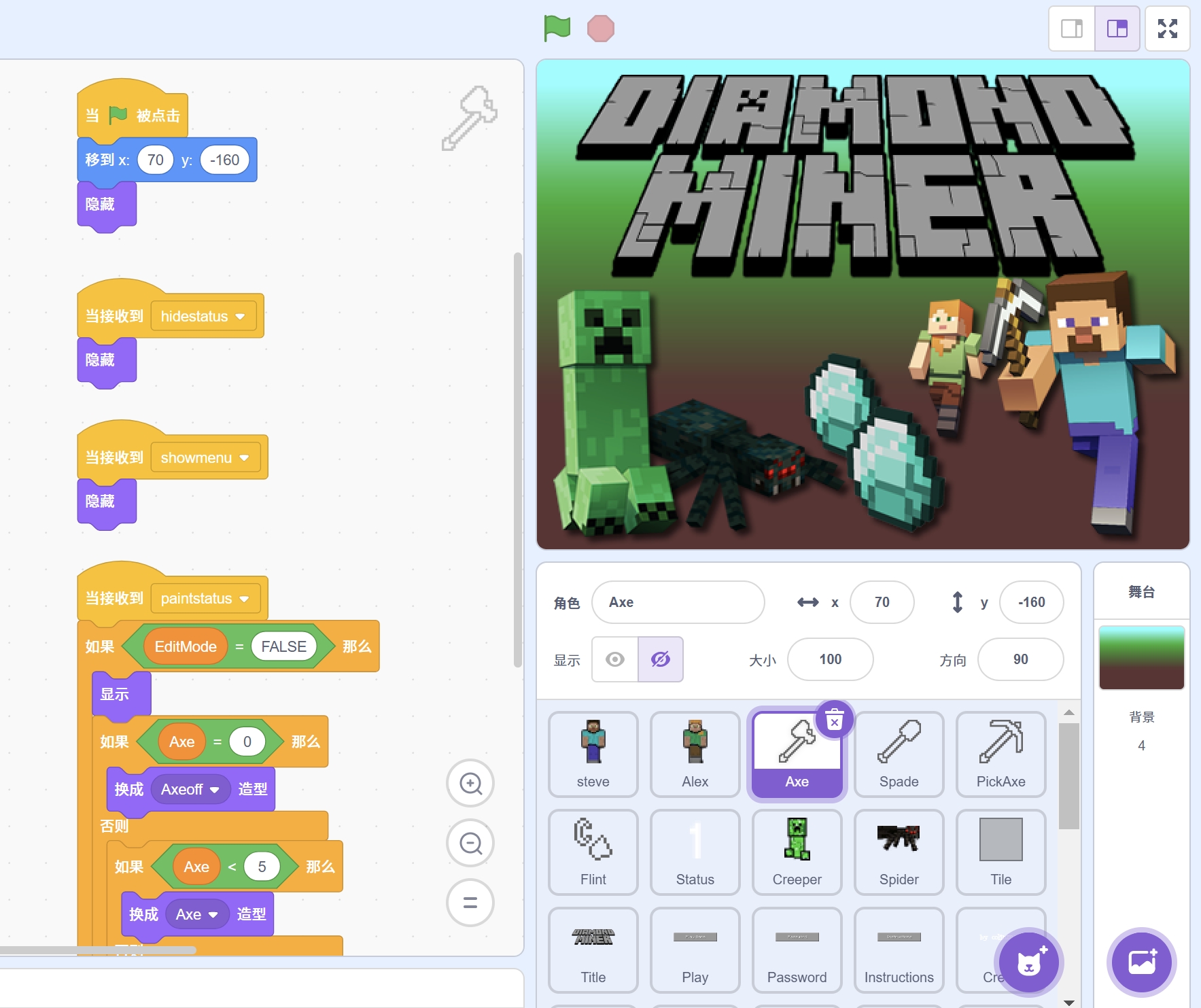Switch to small stage layout
This screenshot has height=1008, width=1201.
tap(1072, 29)
